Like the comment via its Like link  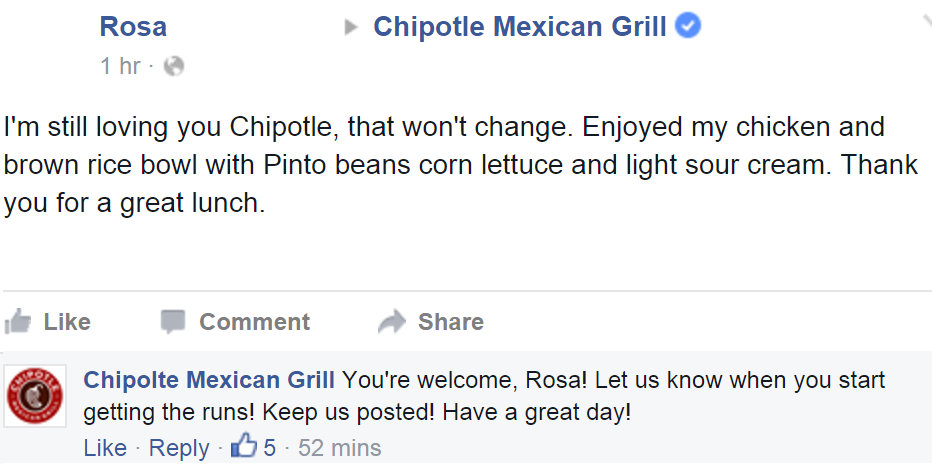point(105,447)
